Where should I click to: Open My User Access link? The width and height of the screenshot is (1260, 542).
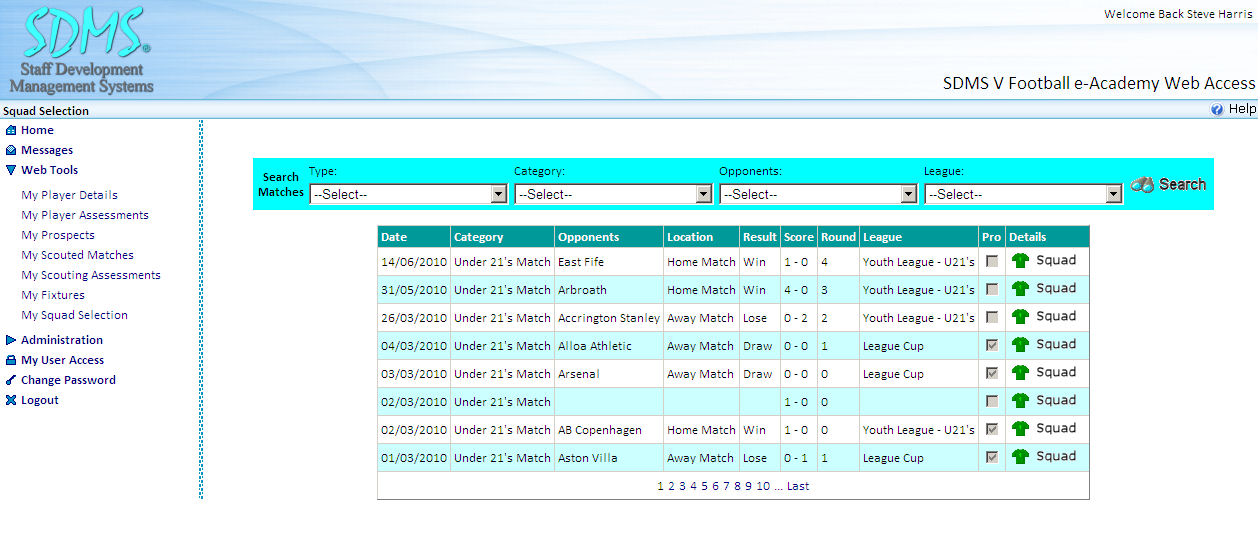point(62,360)
